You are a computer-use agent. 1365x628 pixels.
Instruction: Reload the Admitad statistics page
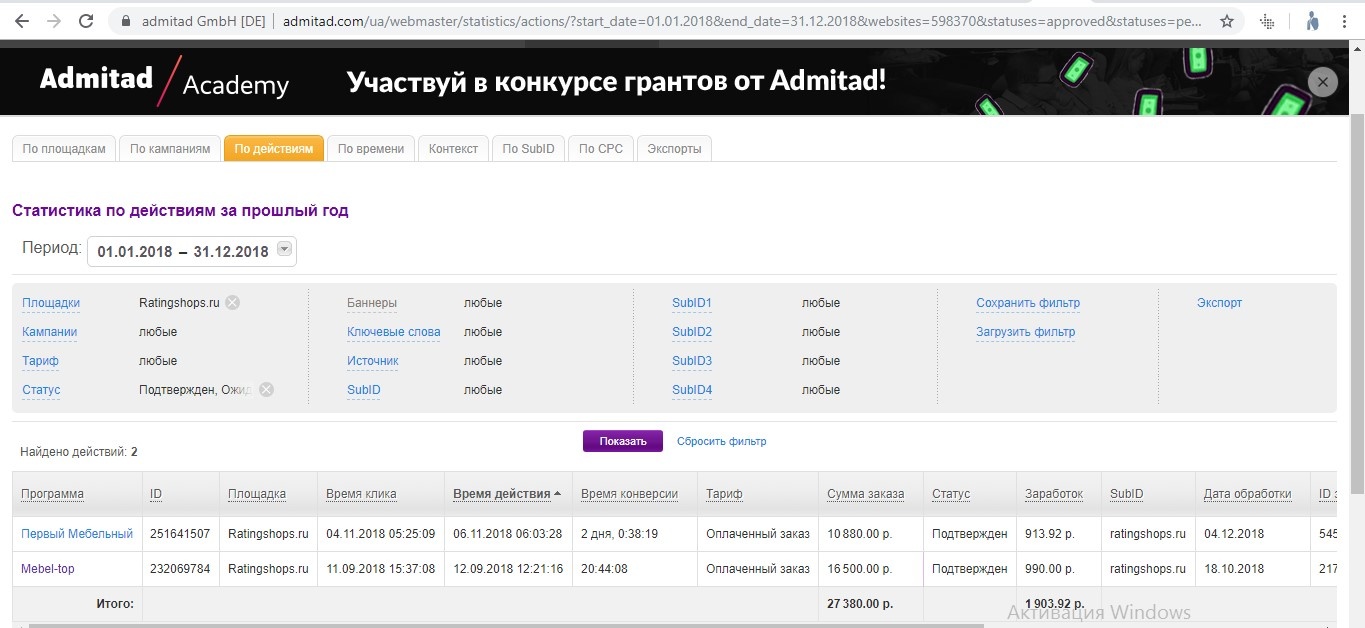(86, 20)
